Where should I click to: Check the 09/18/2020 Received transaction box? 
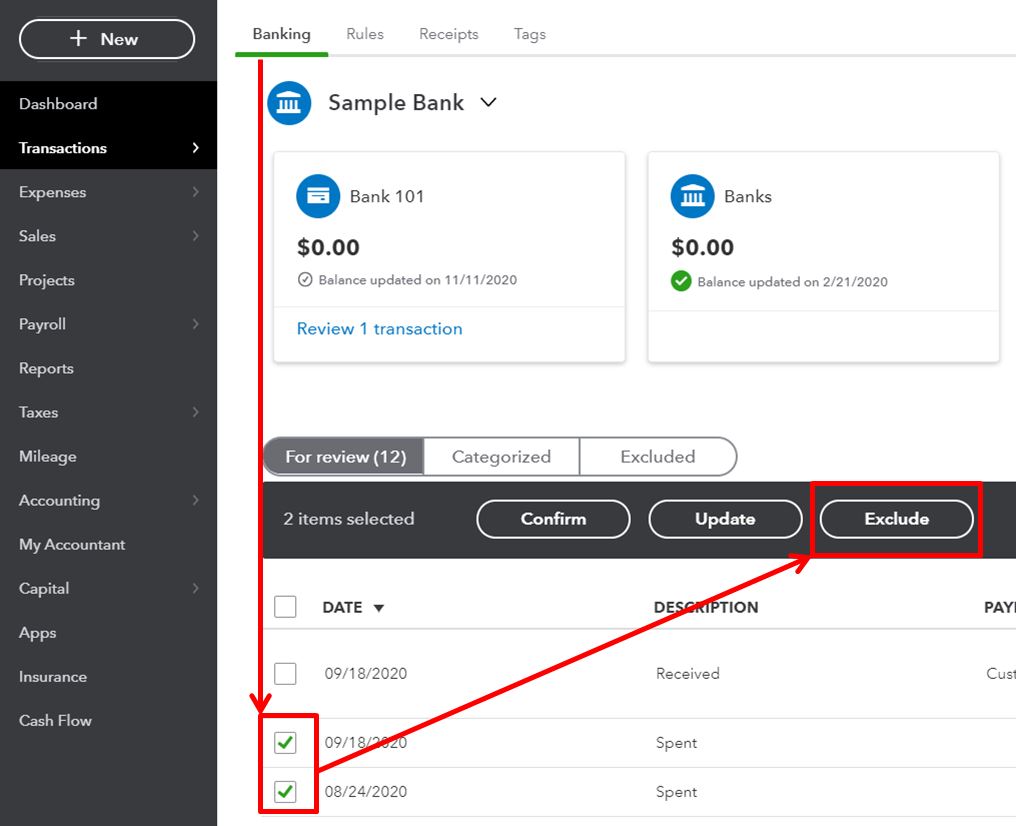pos(285,673)
